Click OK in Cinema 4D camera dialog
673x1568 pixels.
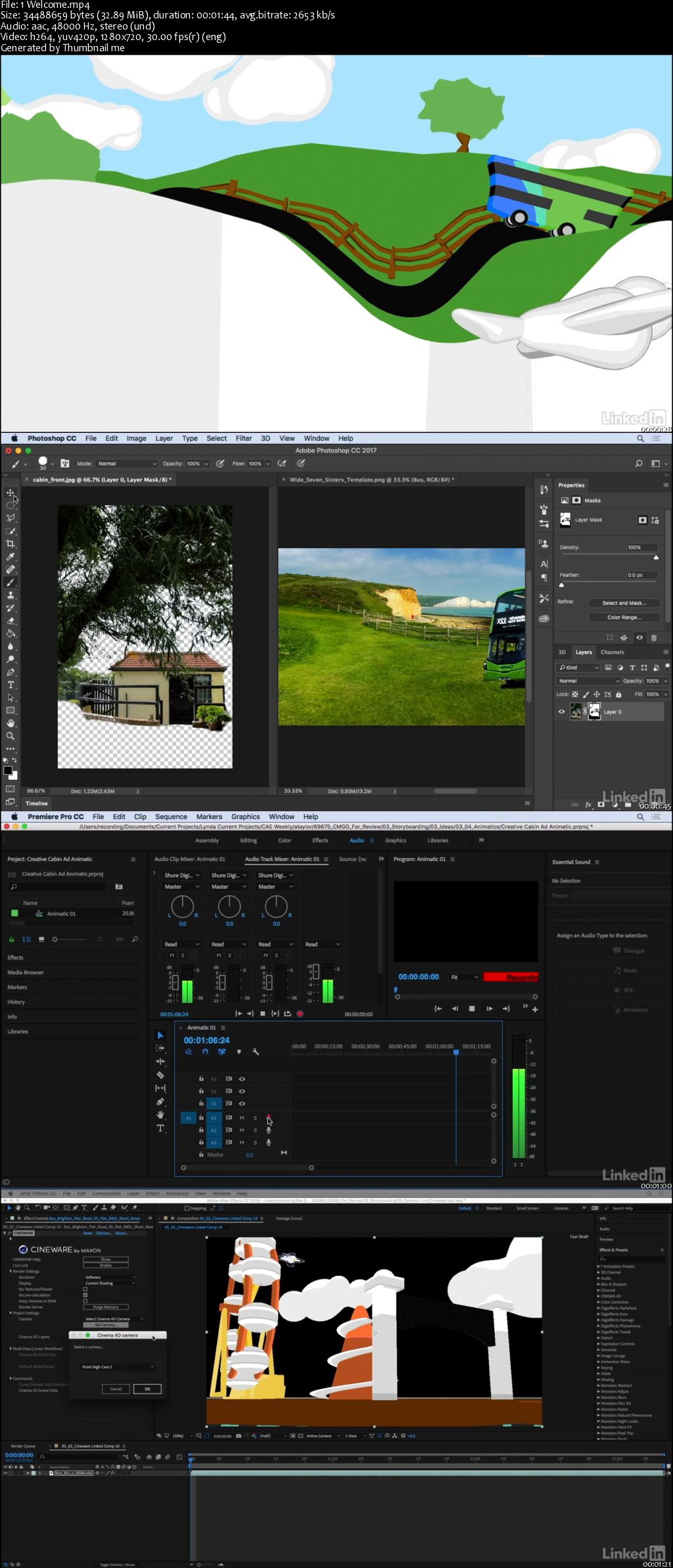147,1389
